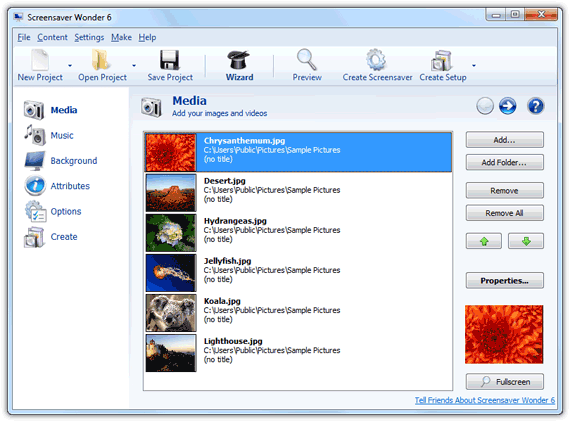Go to Background section in sidebar

pos(74,161)
